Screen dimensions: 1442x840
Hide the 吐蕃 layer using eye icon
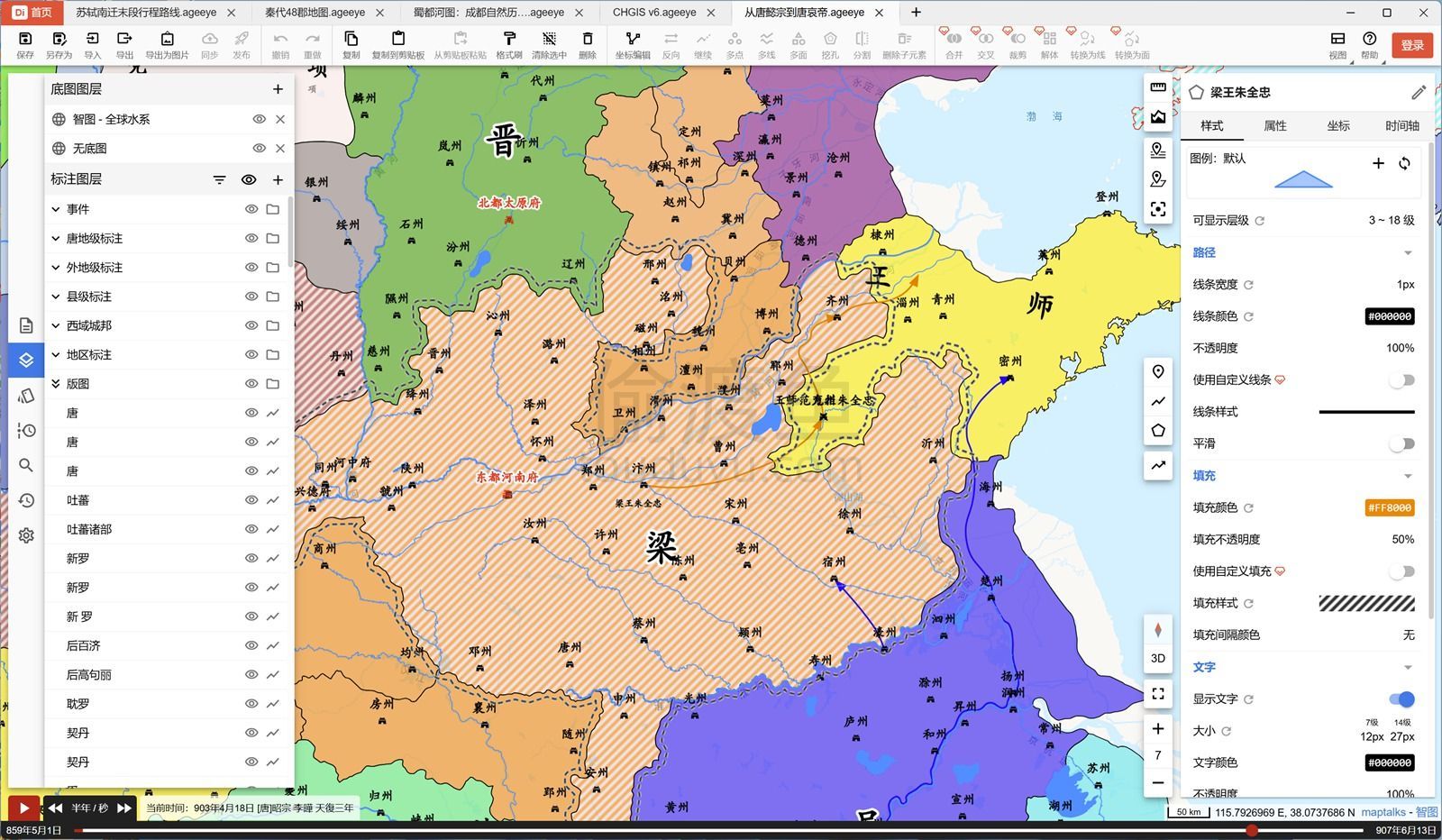(x=251, y=500)
